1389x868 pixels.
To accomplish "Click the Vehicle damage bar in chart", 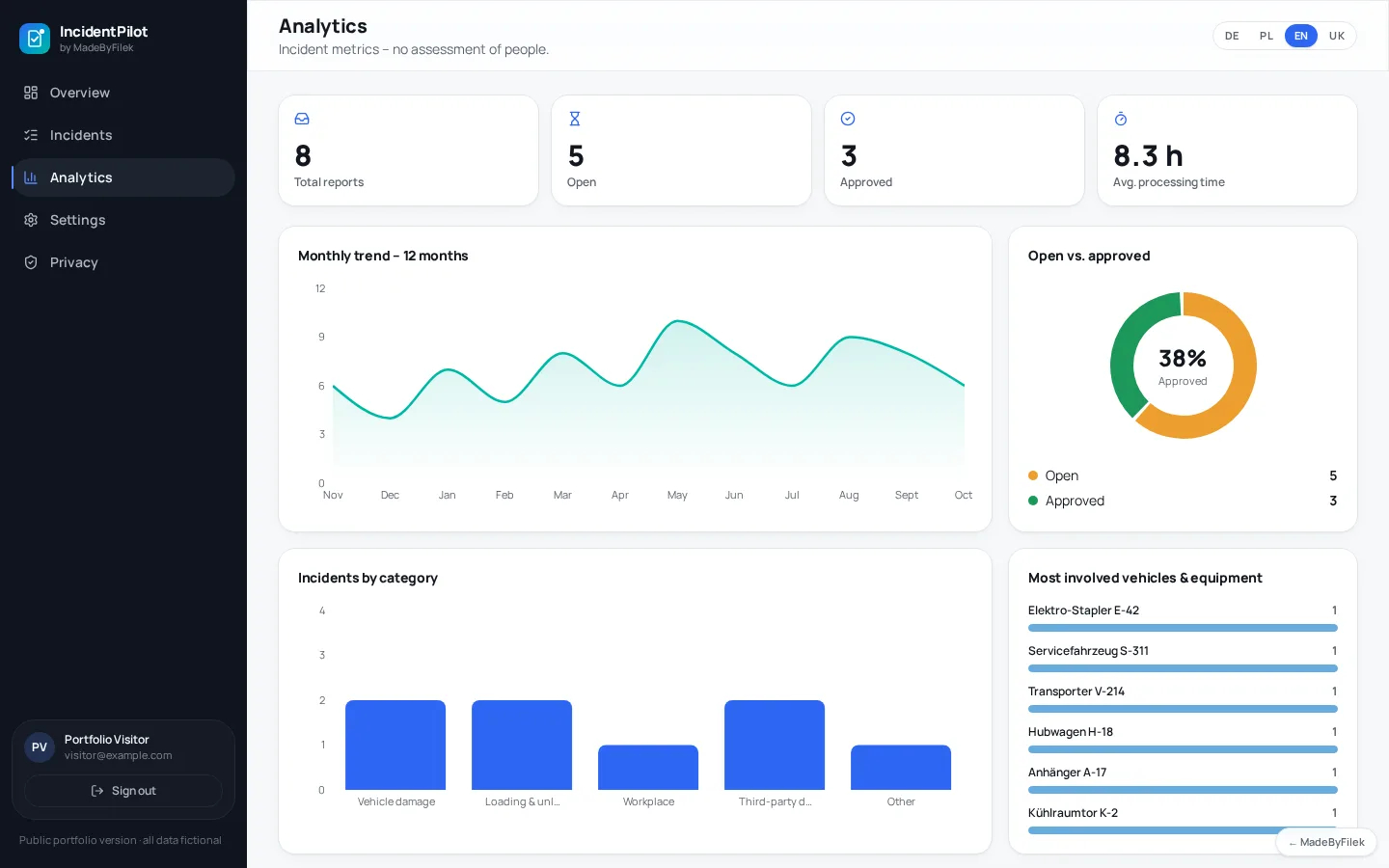I will point(395,745).
